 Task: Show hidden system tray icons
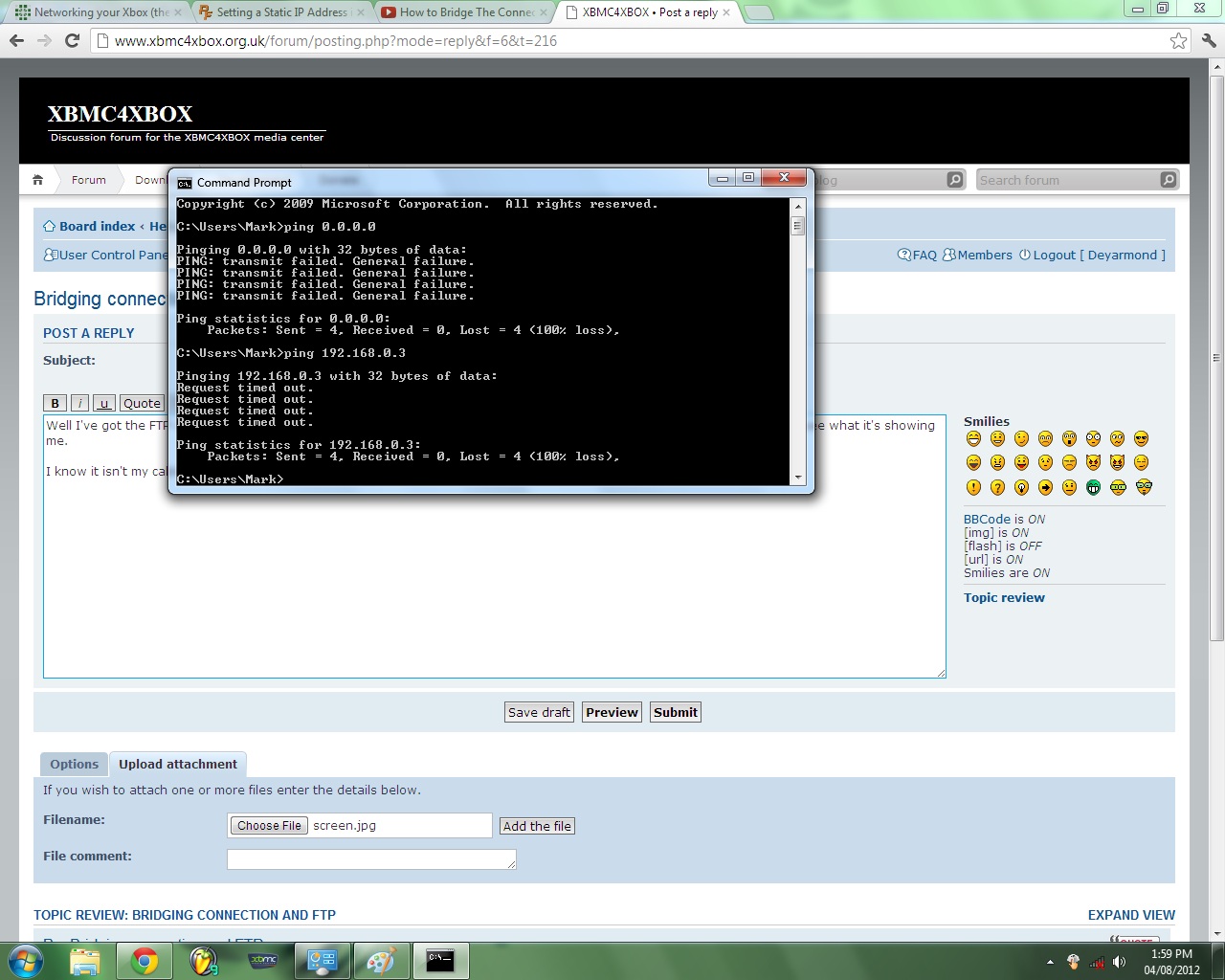tap(1050, 962)
